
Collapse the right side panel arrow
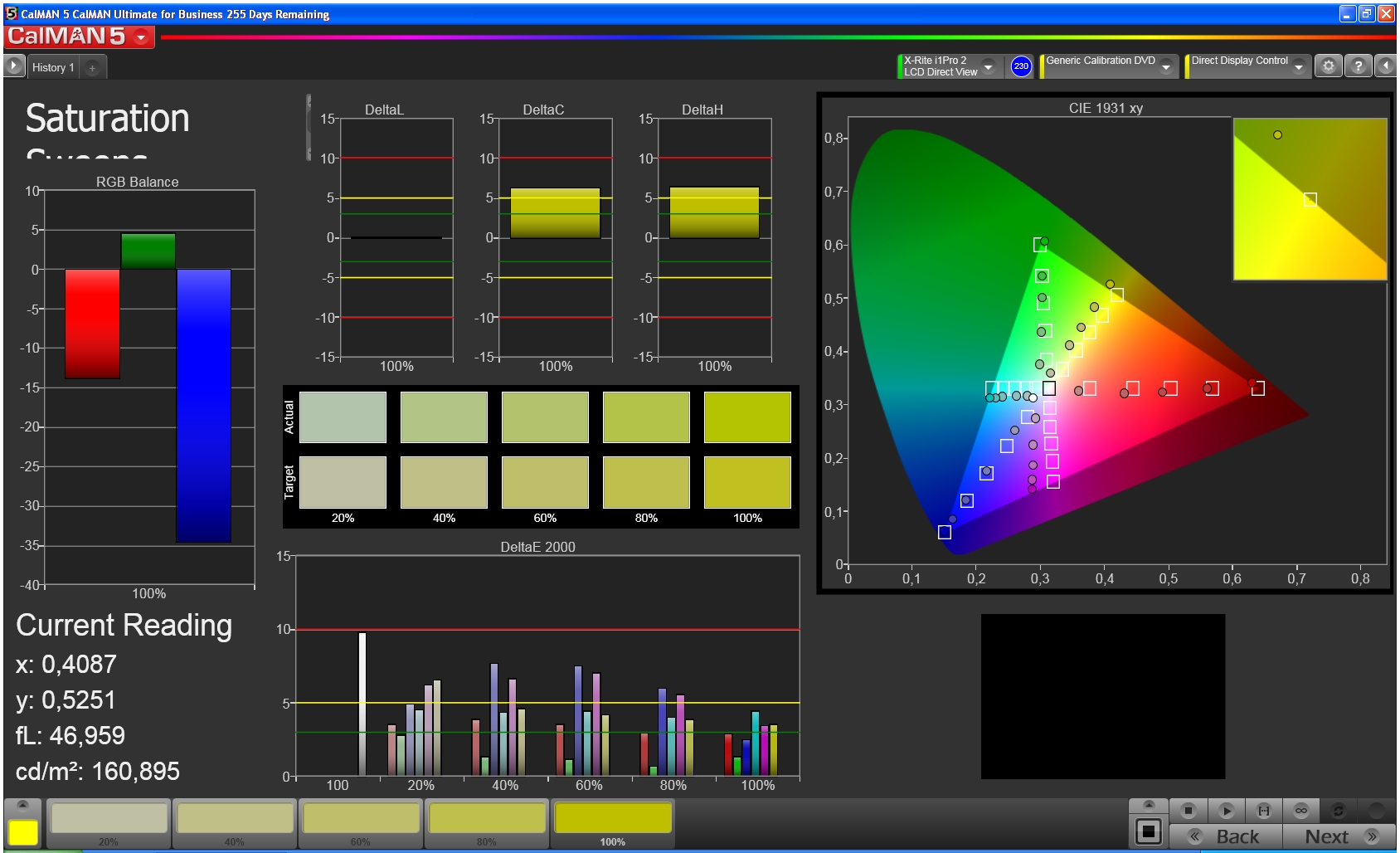coord(1386,66)
